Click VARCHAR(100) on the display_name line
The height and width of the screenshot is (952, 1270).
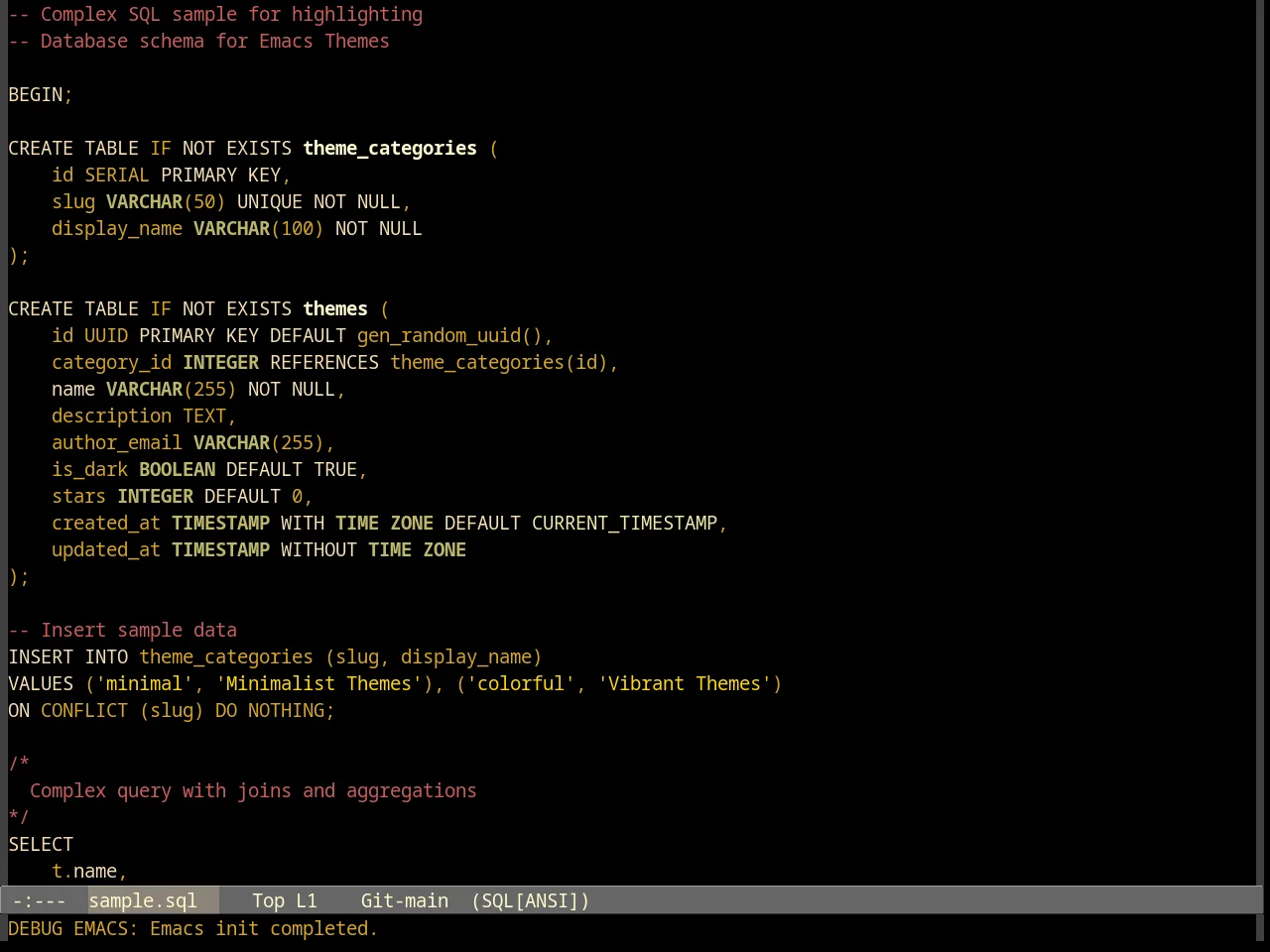point(258,228)
